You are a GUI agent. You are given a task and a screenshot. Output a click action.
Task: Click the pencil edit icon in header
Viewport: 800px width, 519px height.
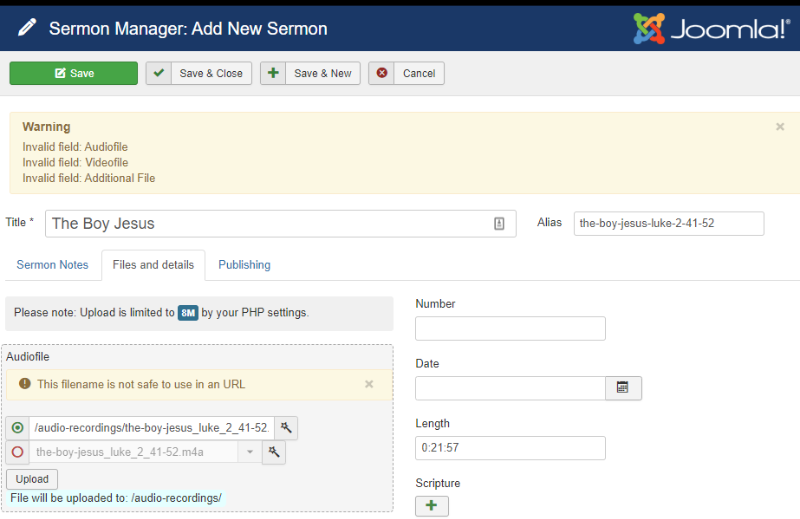point(27,28)
